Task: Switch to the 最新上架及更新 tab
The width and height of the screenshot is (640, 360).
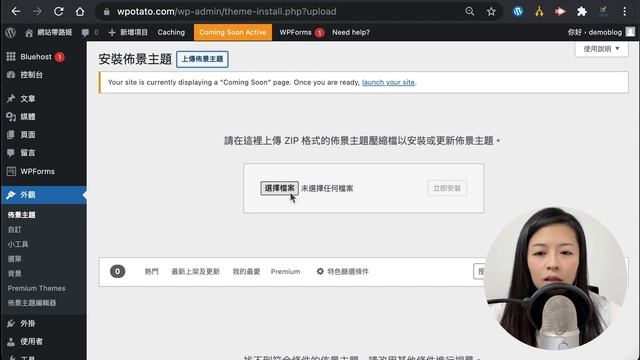Action: tap(196, 271)
